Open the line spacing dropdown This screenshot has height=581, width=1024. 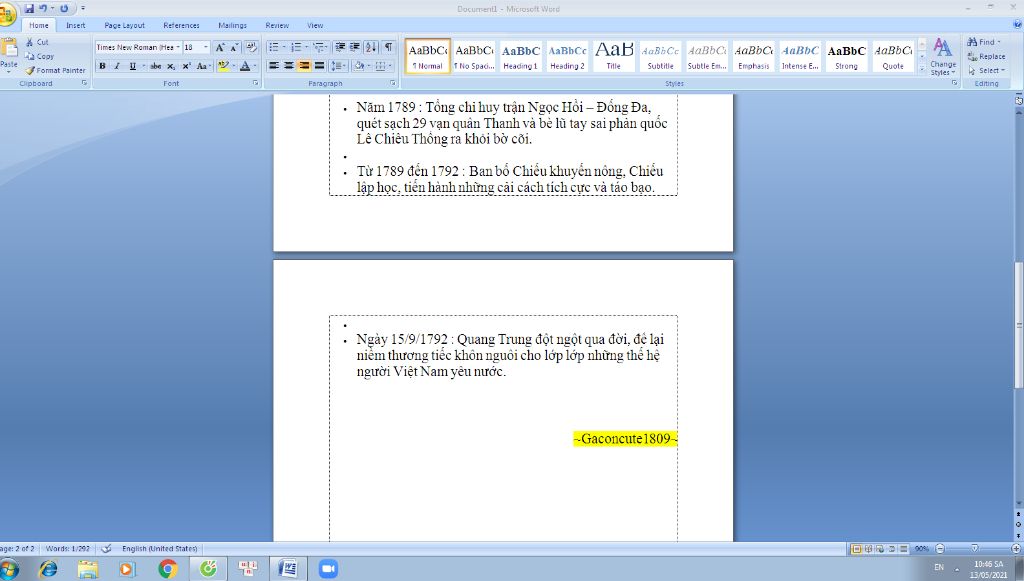[x=338, y=66]
